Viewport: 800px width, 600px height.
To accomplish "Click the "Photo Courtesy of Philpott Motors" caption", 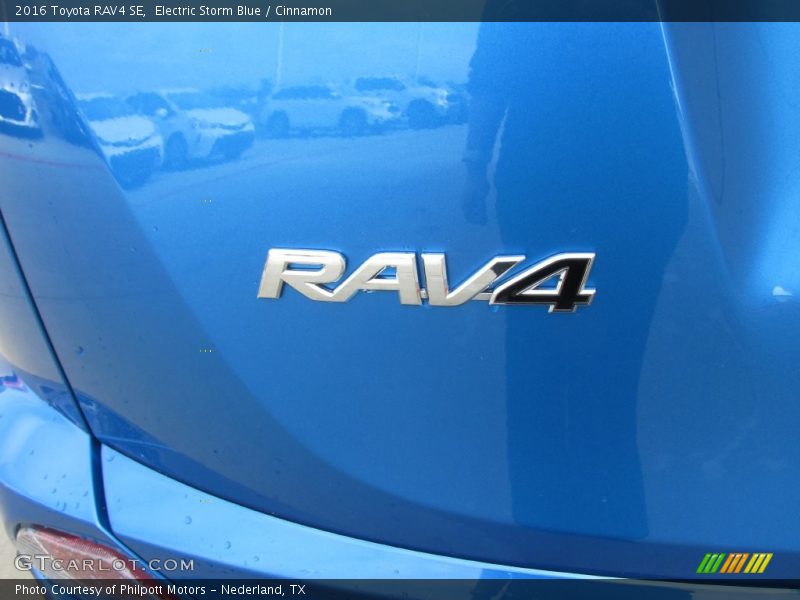I will pos(110,590).
